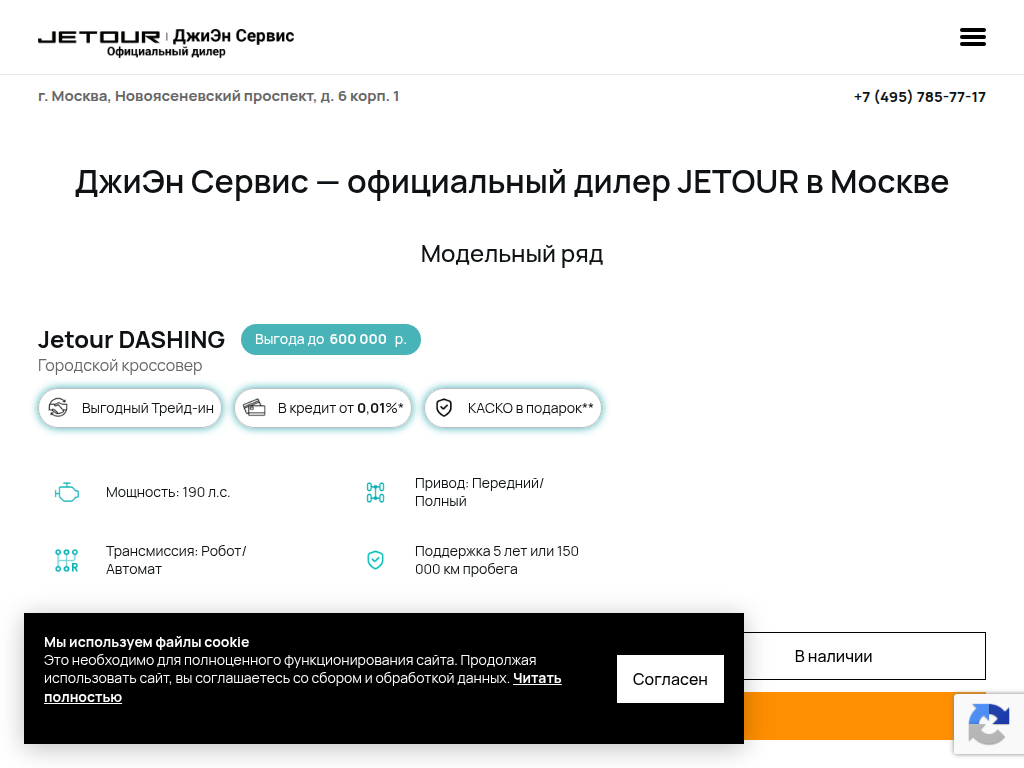Screen dimensions: 1024x768
Task: Select the Выгодный Трейд-ин offer
Action: click(130, 408)
